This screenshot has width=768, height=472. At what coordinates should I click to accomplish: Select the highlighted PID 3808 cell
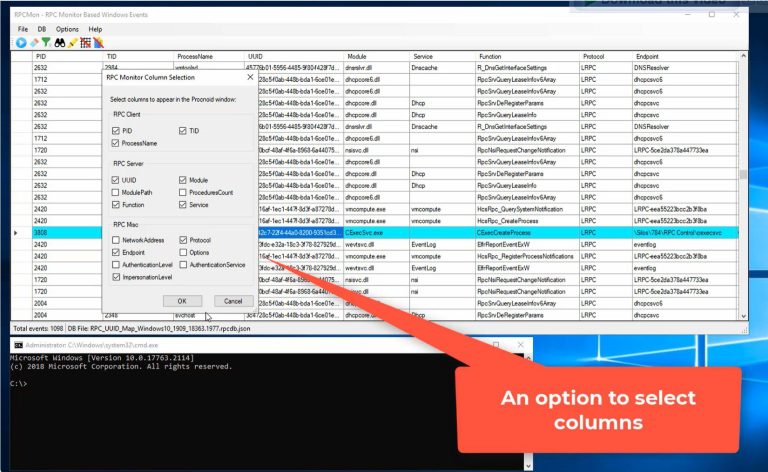coord(68,233)
